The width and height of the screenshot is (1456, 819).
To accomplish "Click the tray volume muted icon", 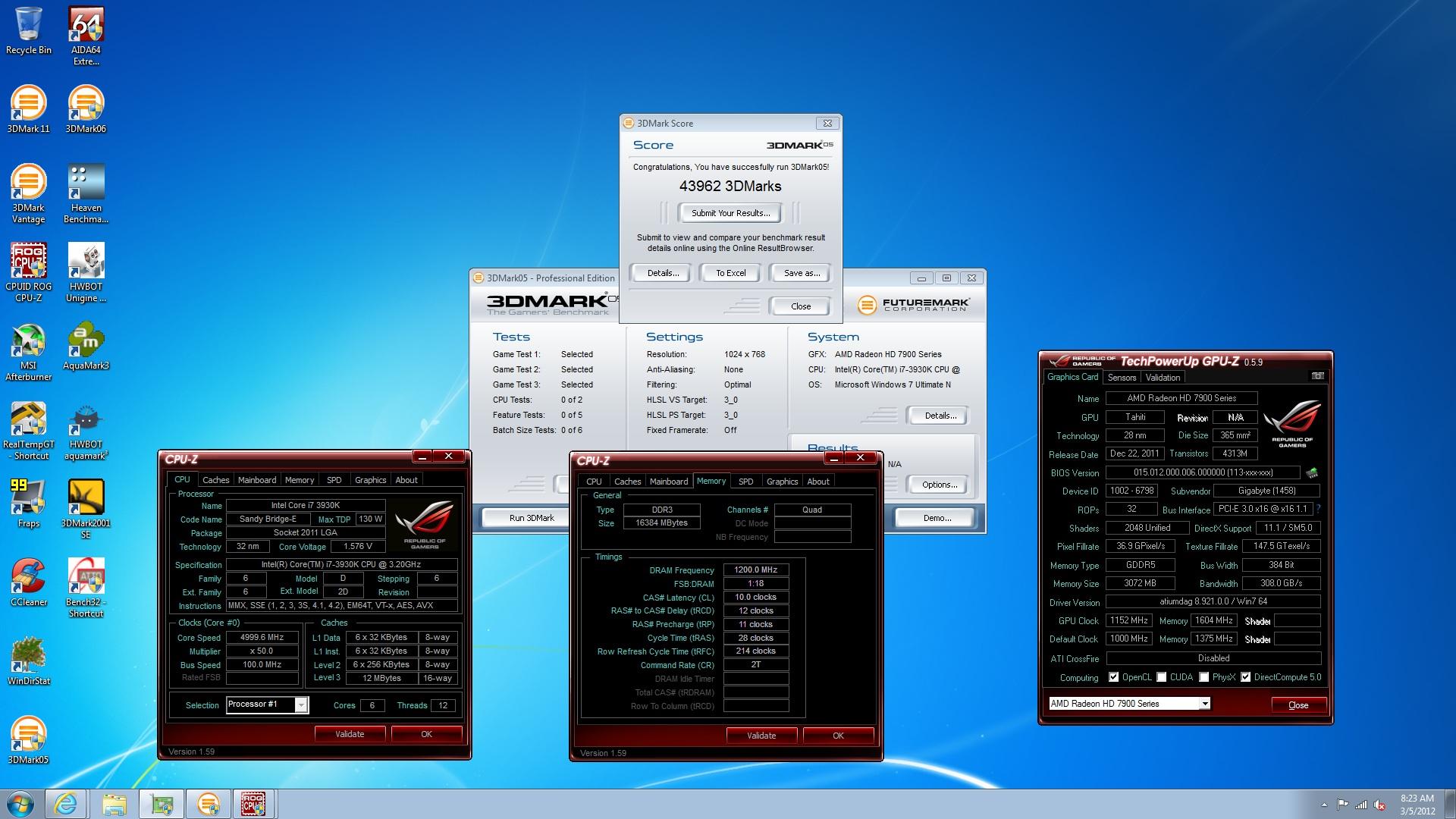I will (1380, 805).
